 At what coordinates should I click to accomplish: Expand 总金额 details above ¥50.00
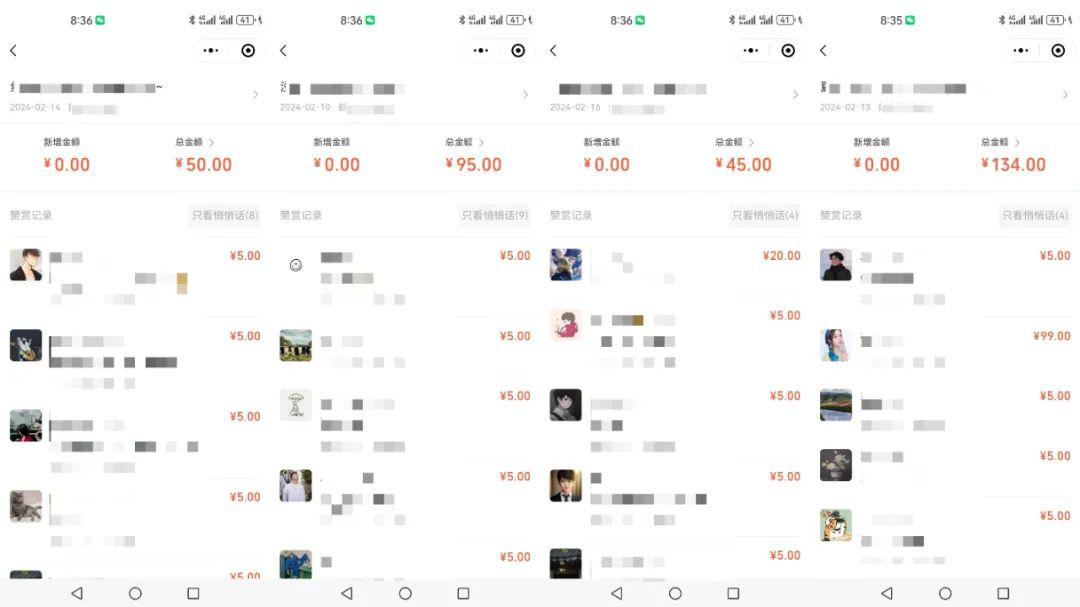tap(194, 142)
